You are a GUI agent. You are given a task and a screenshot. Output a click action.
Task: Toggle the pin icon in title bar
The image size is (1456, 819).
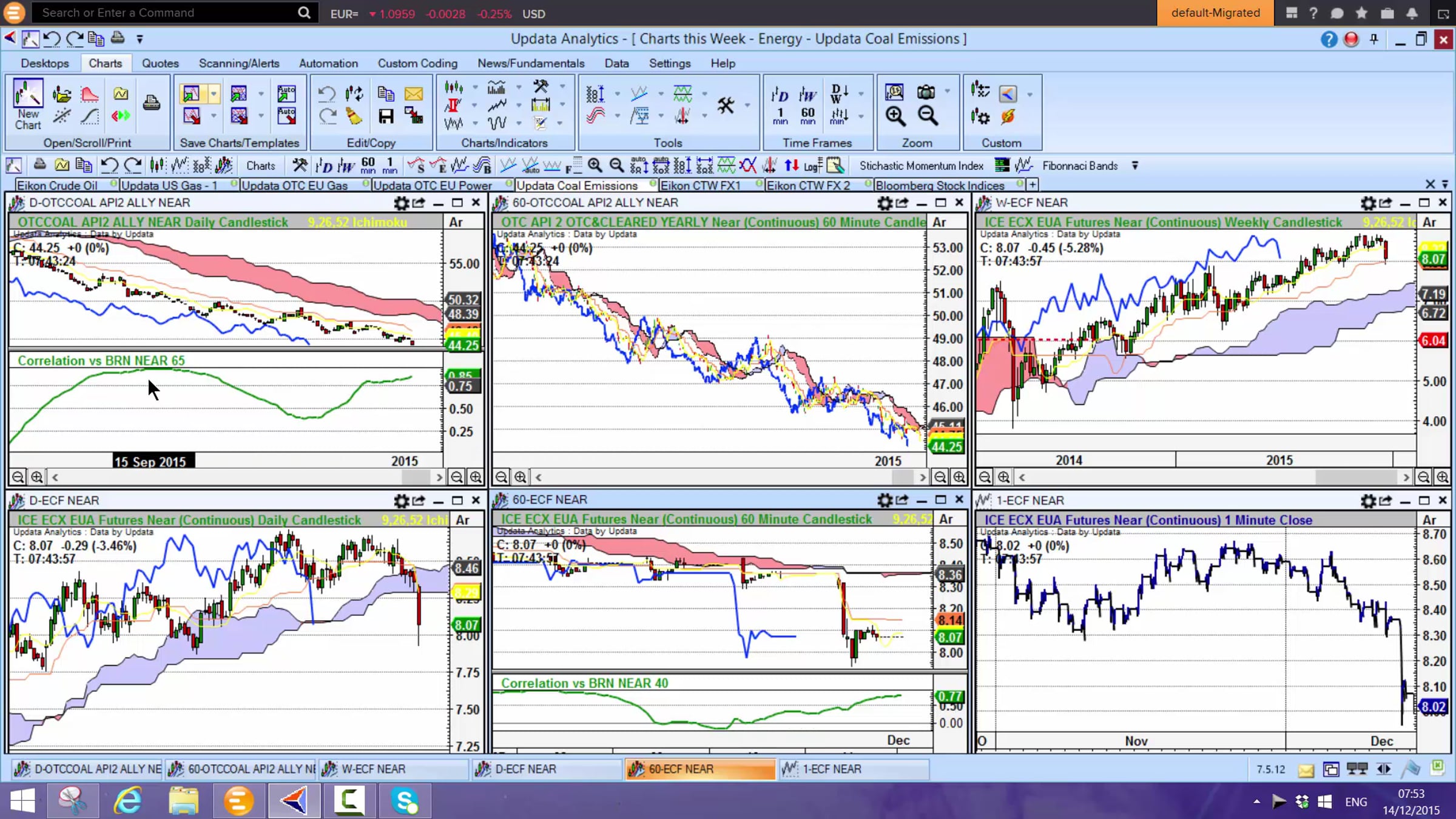(x=1374, y=39)
